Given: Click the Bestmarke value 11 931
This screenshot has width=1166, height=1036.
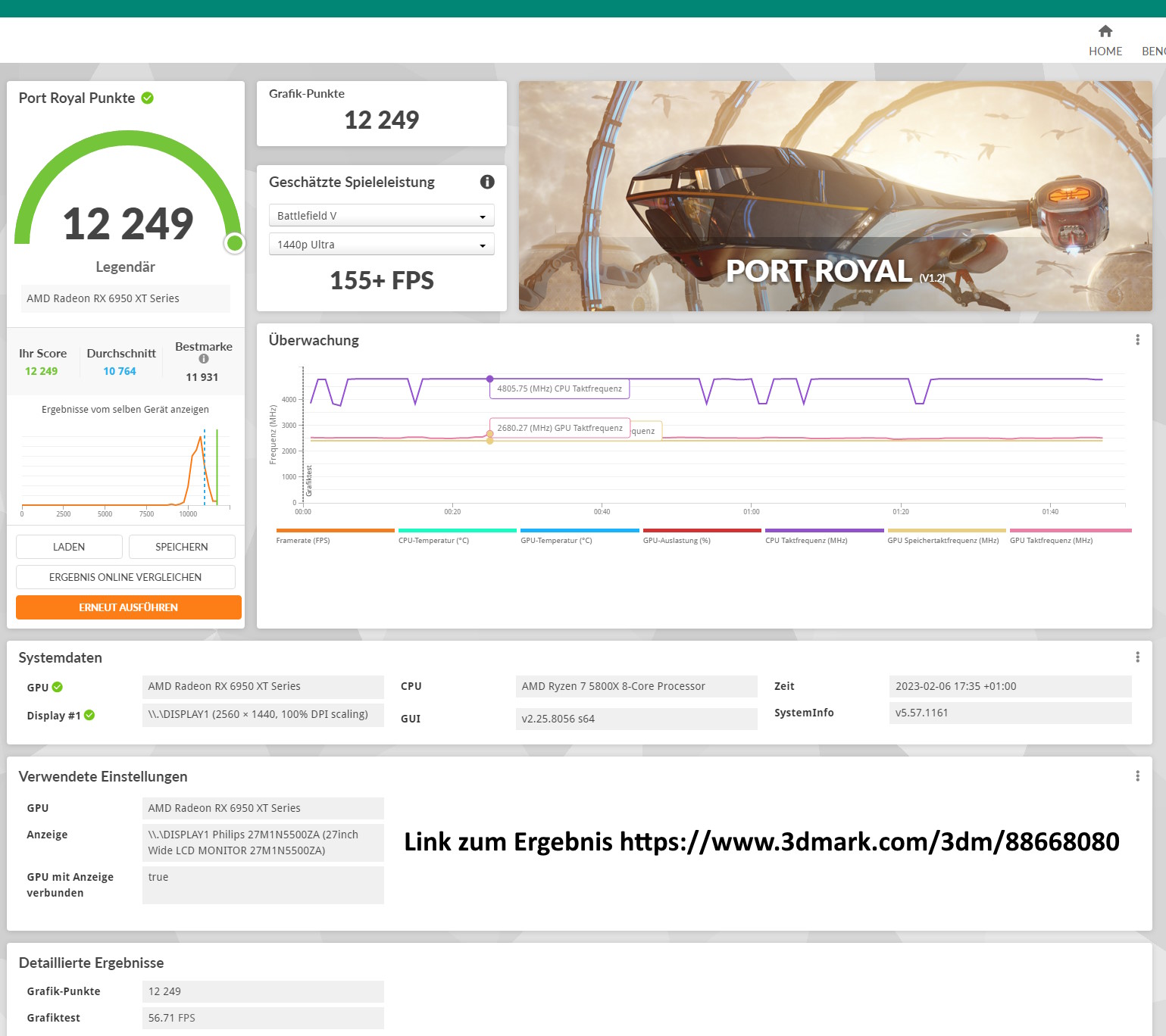Looking at the screenshot, I should click(202, 377).
